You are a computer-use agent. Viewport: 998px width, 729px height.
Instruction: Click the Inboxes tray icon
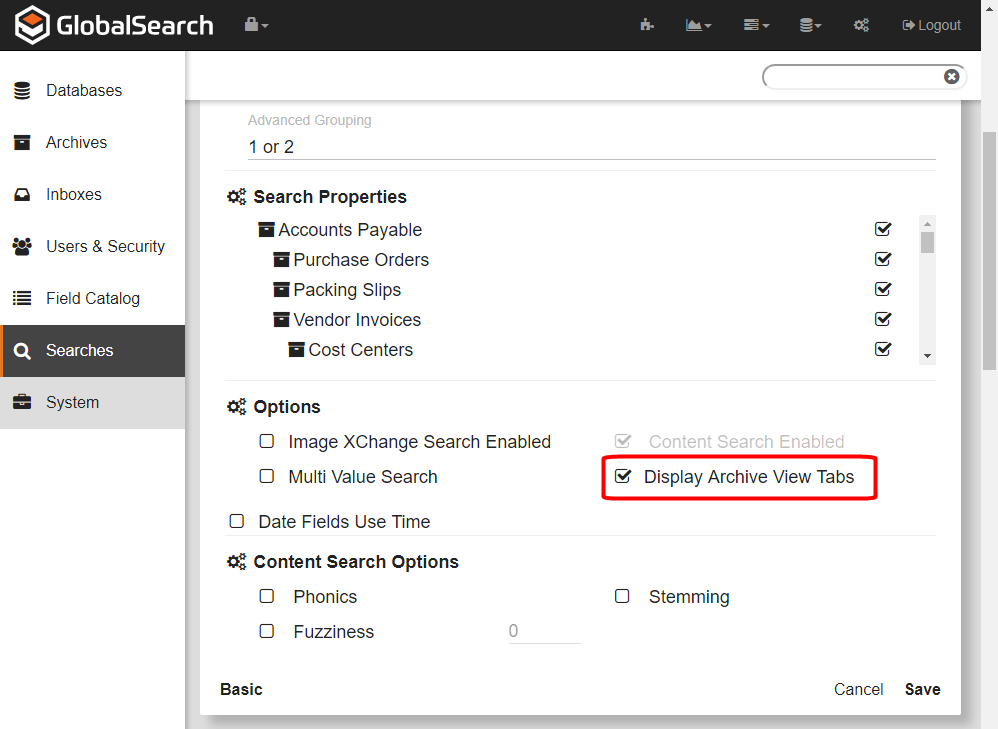[x=22, y=194]
